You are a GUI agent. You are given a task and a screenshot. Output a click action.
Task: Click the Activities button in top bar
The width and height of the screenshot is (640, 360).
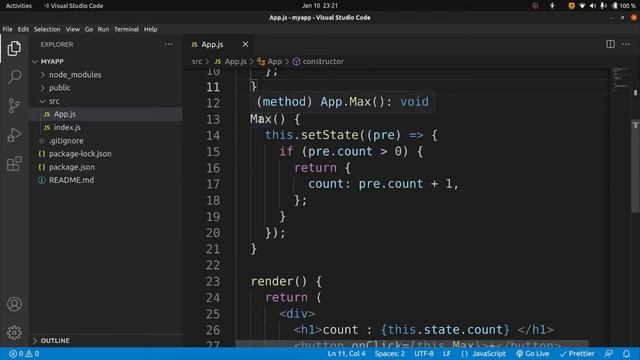click(x=18, y=6)
